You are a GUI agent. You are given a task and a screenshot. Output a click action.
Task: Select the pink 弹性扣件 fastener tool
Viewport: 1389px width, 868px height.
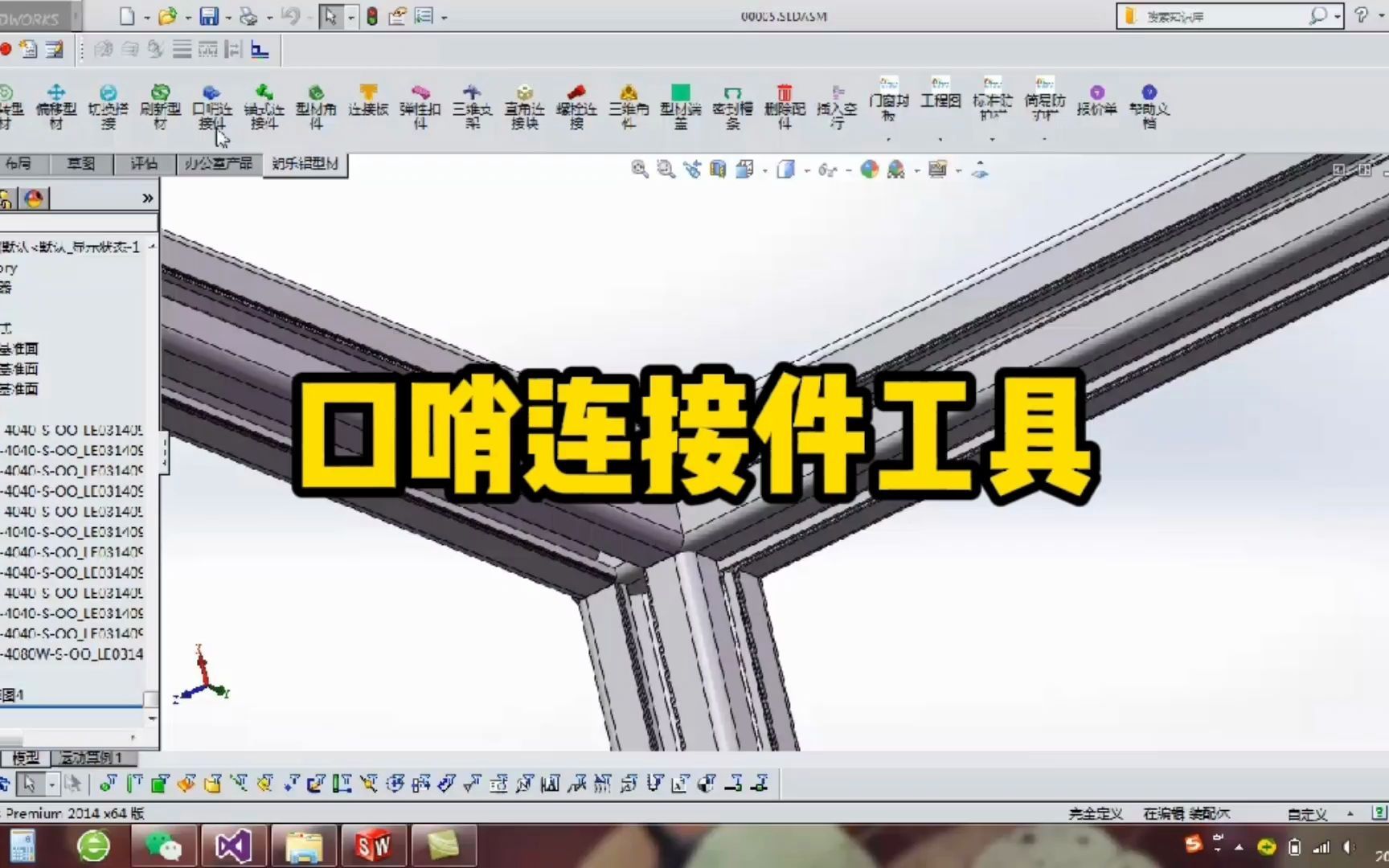click(420, 108)
